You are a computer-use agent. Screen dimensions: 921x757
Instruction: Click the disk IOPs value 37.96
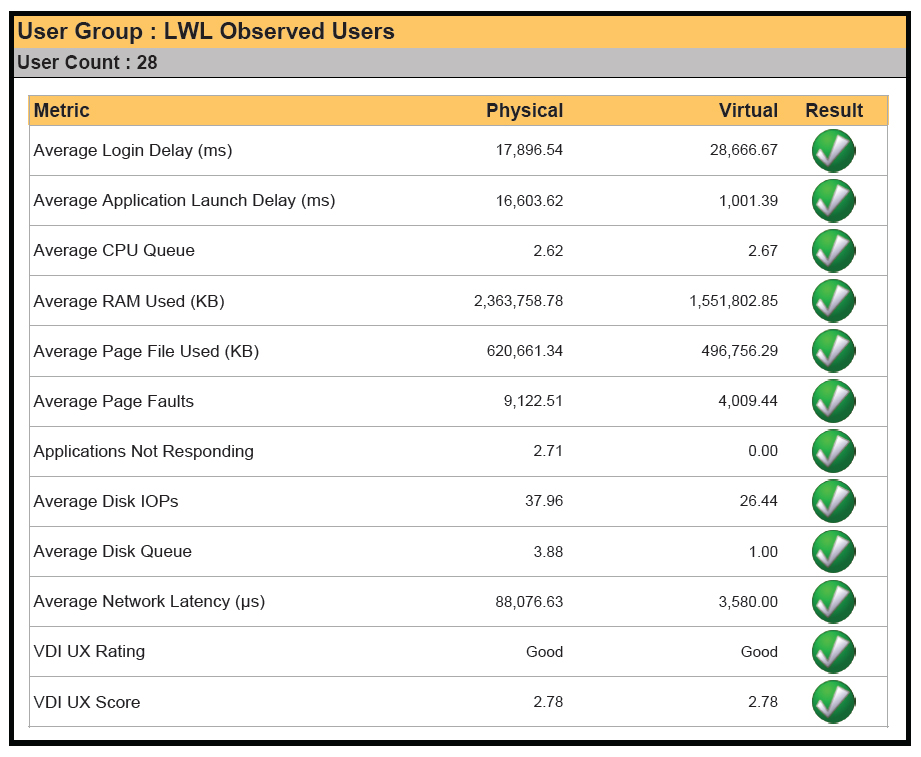pos(544,501)
